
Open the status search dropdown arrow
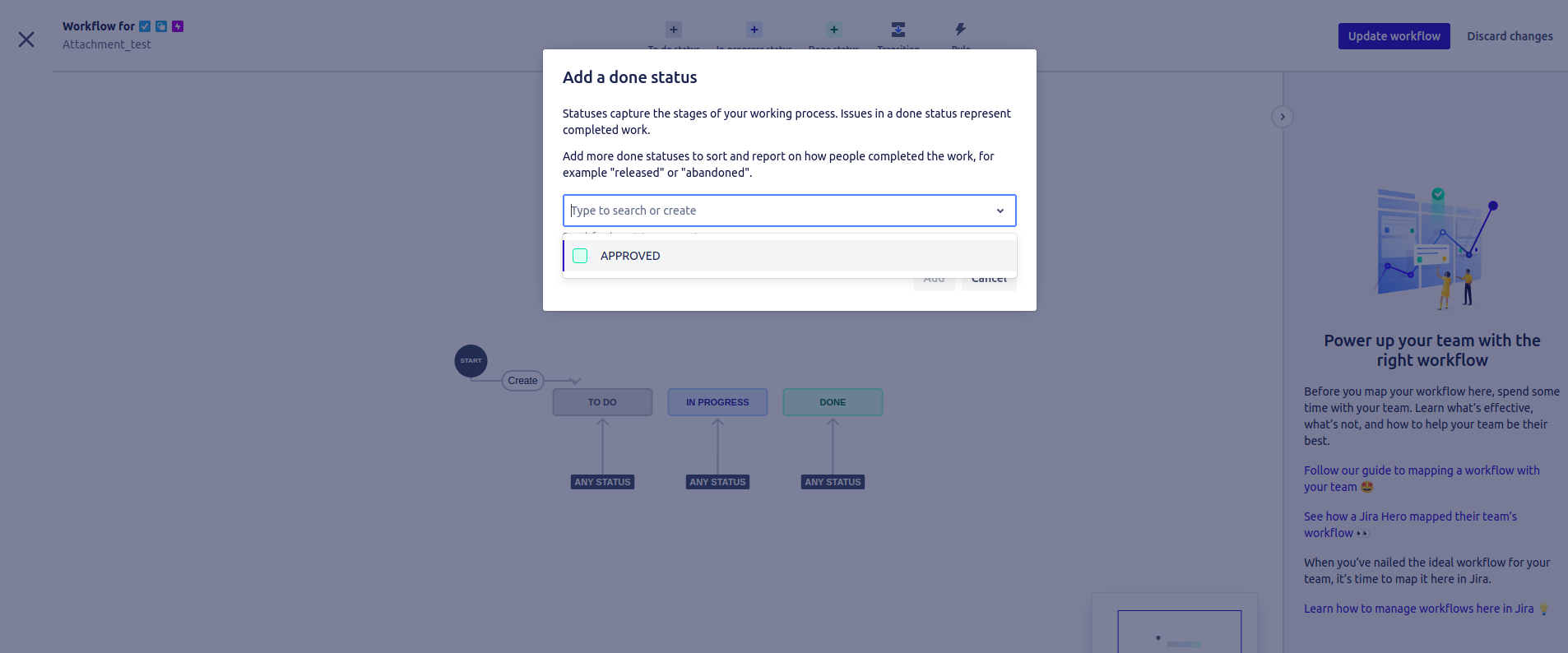coord(1000,211)
